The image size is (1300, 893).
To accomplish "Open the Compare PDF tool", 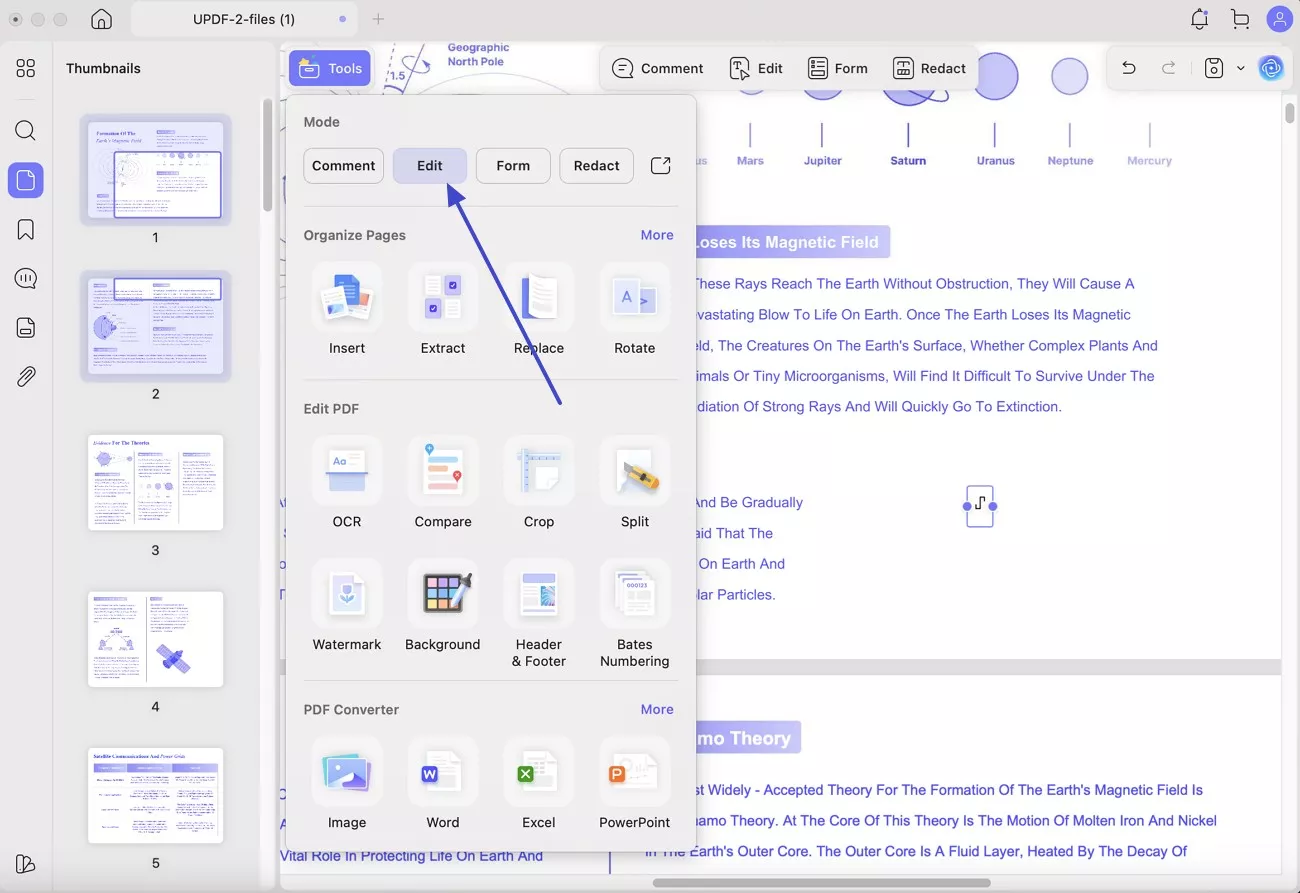I will click(443, 485).
